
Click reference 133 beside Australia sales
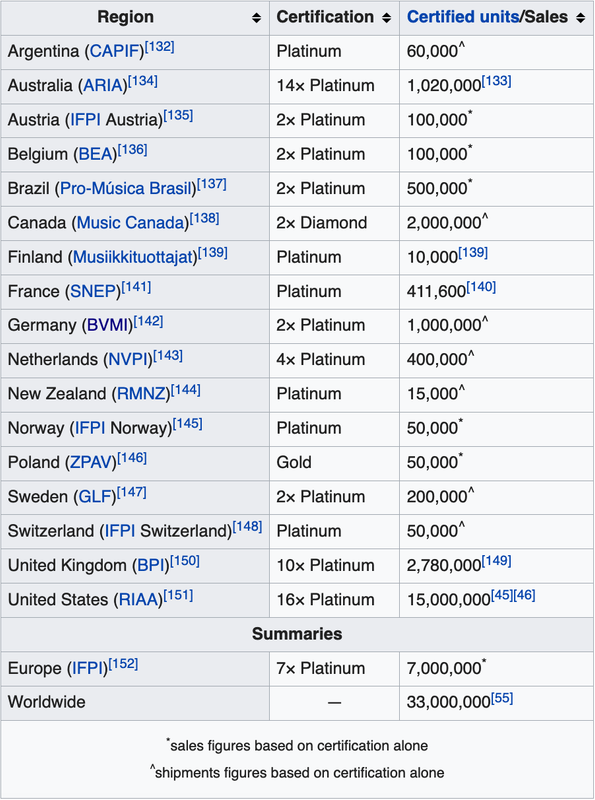point(497,81)
